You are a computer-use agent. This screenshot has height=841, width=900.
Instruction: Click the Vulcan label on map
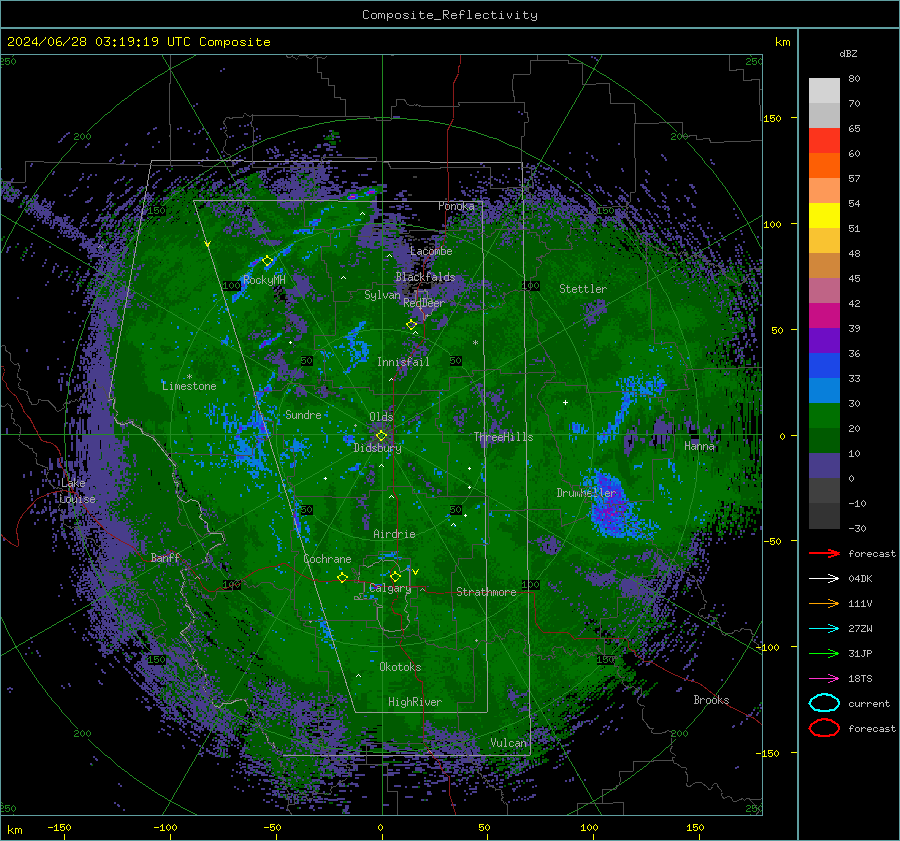pos(508,743)
